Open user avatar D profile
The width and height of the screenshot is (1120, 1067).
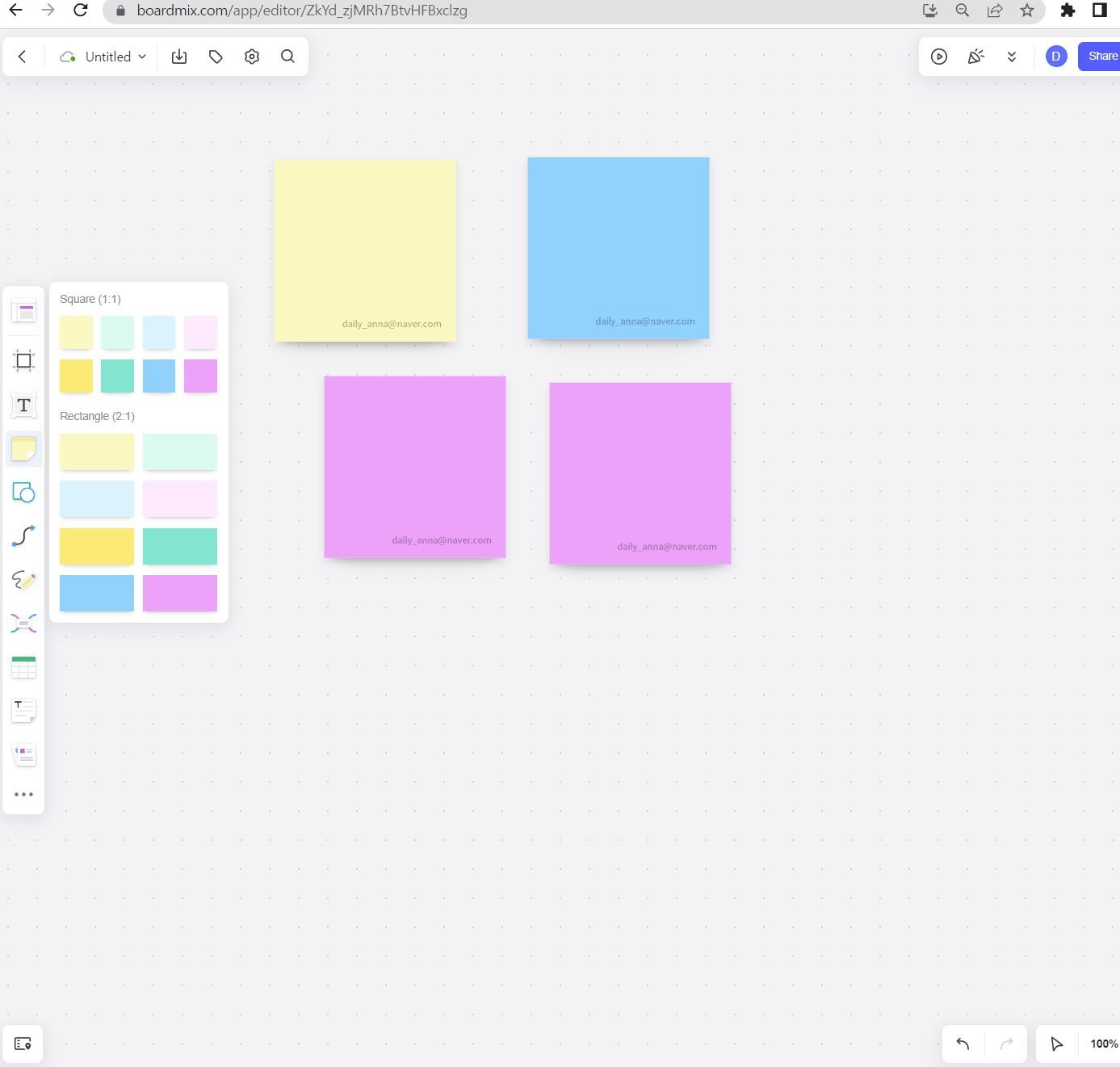coord(1056,57)
